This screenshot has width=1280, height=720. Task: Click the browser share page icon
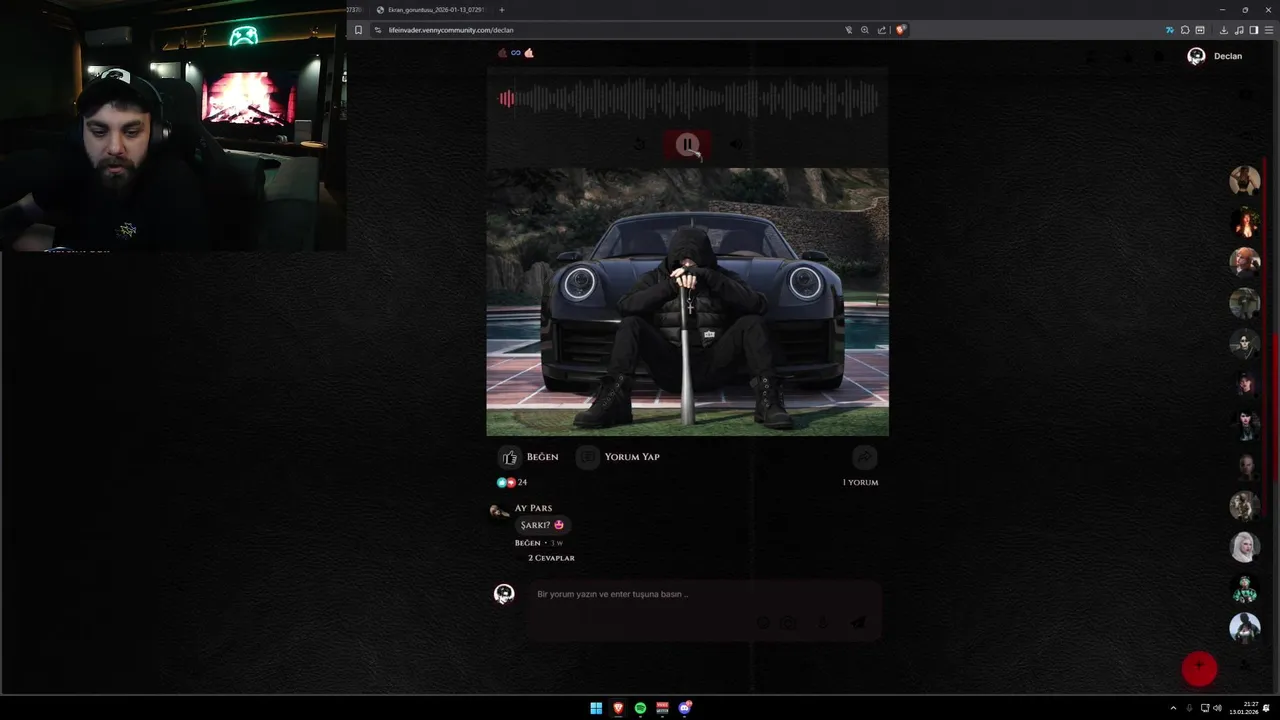(x=882, y=30)
